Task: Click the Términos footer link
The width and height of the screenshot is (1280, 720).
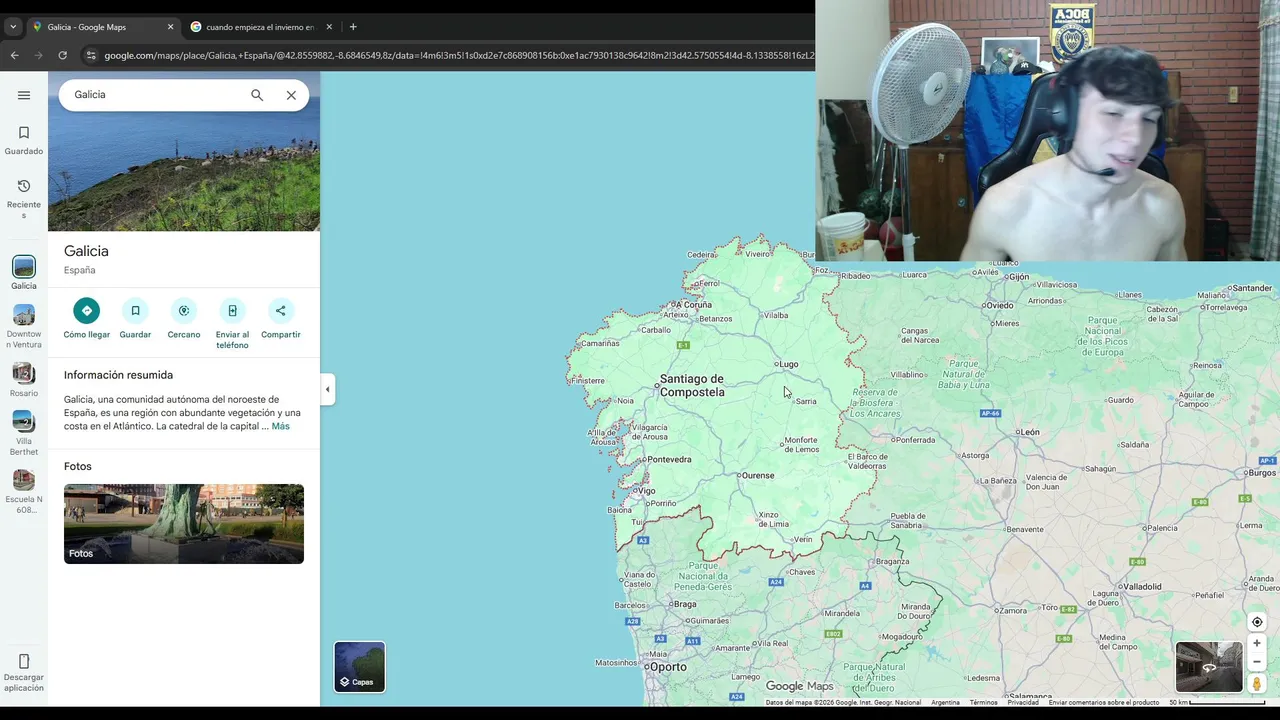Action: point(983,702)
